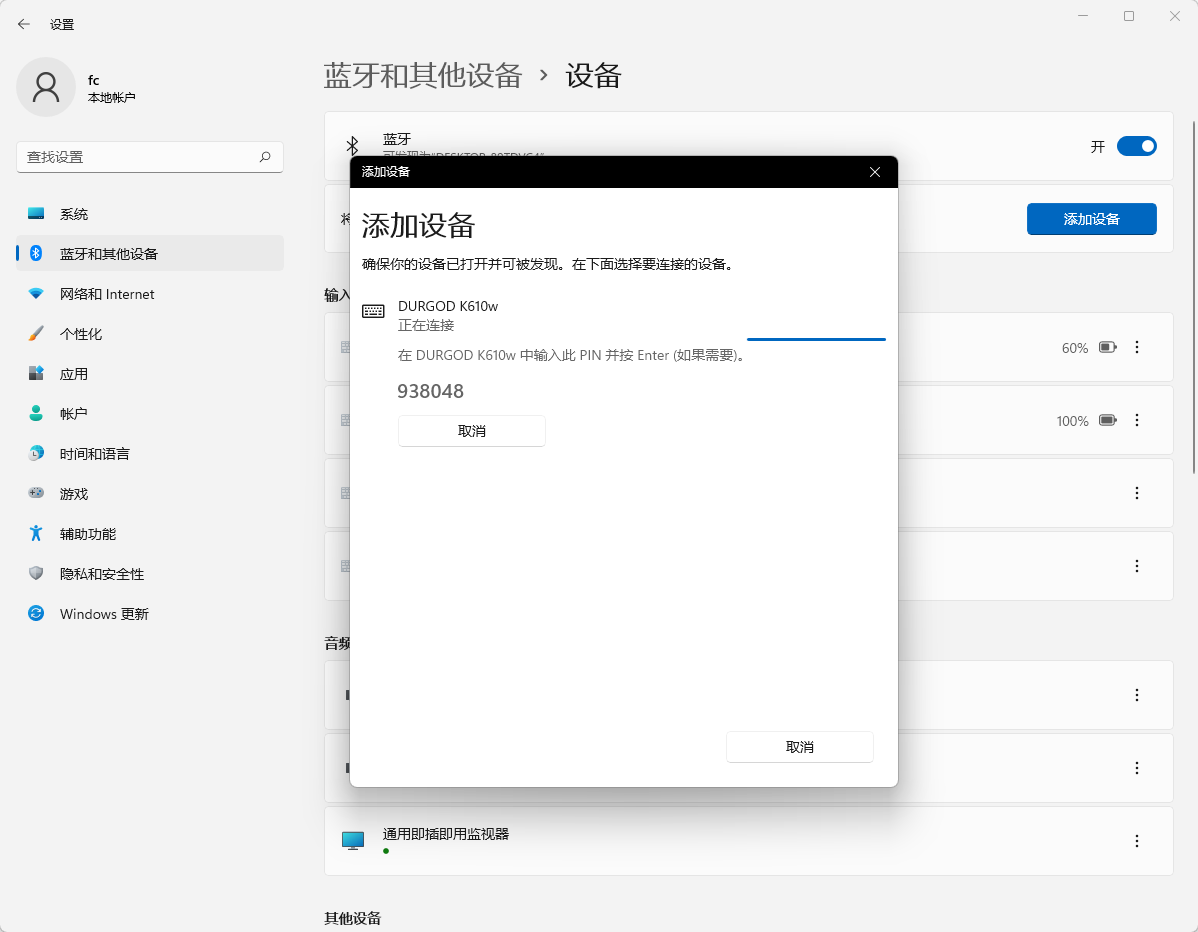Click the Accounts person icon

(36, 414)
